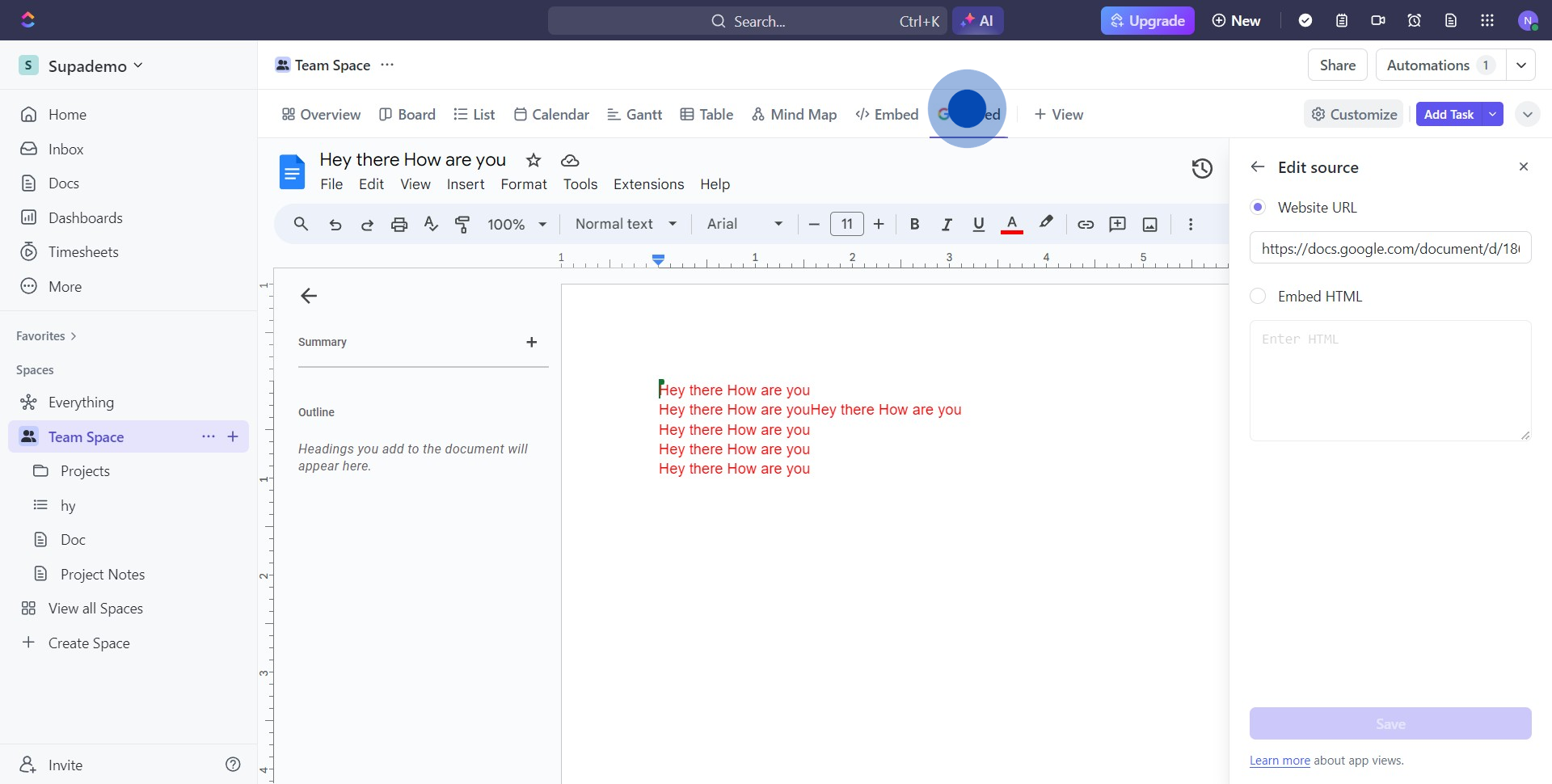Select the Website URL radio button
Image resolution: width=1552 pixels, height=784 pixels.
click(x=1258, y=208)
